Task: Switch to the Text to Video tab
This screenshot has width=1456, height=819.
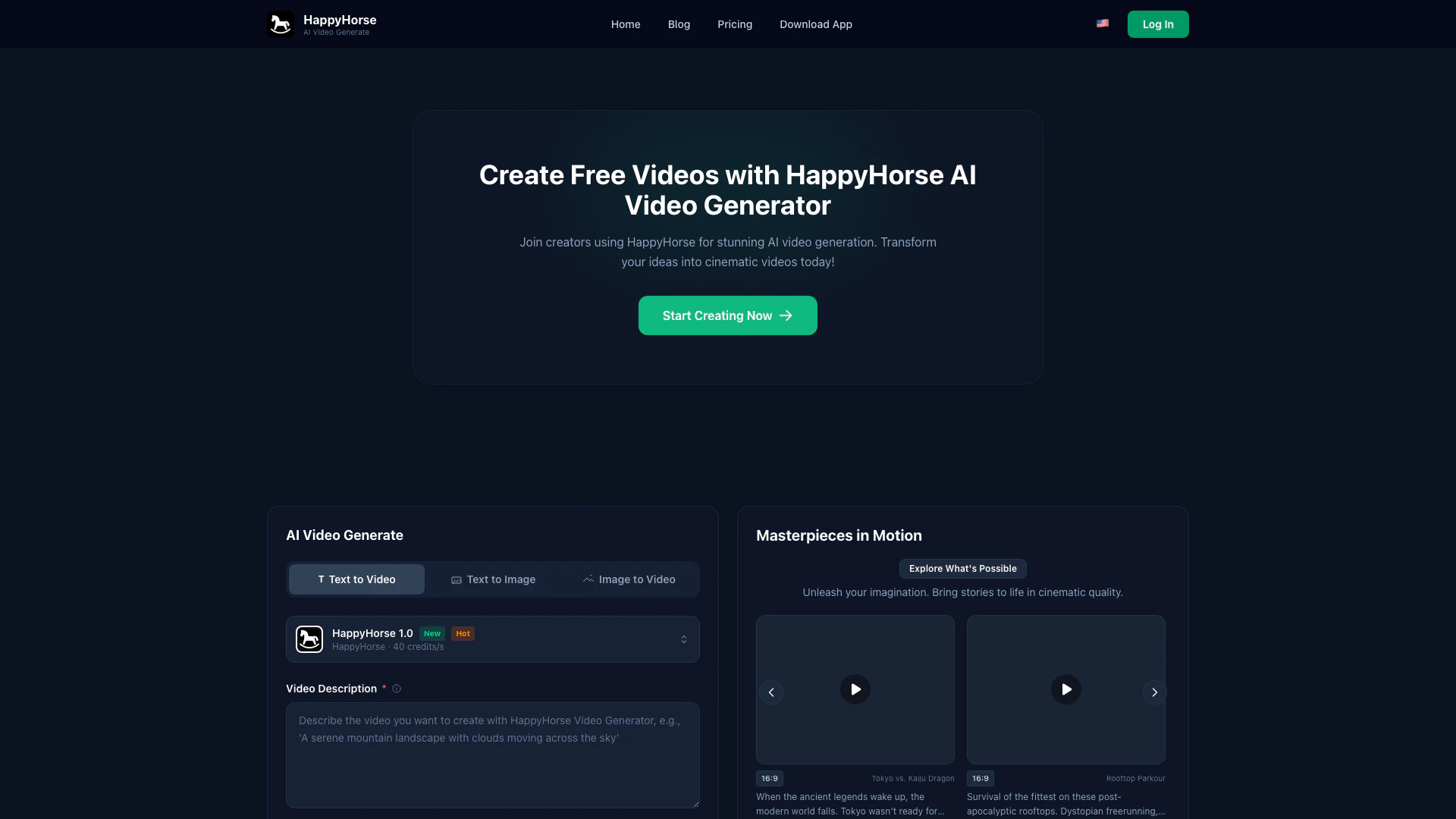Action: [x=356, y=579]
